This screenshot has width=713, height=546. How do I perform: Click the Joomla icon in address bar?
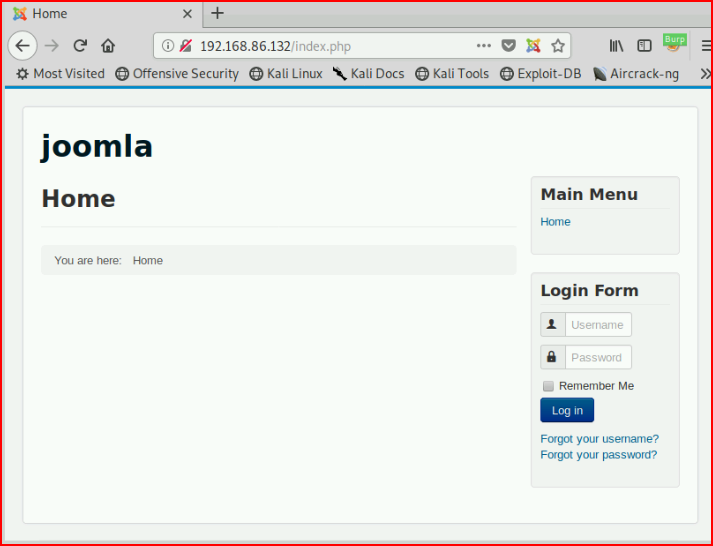(533, 45)
